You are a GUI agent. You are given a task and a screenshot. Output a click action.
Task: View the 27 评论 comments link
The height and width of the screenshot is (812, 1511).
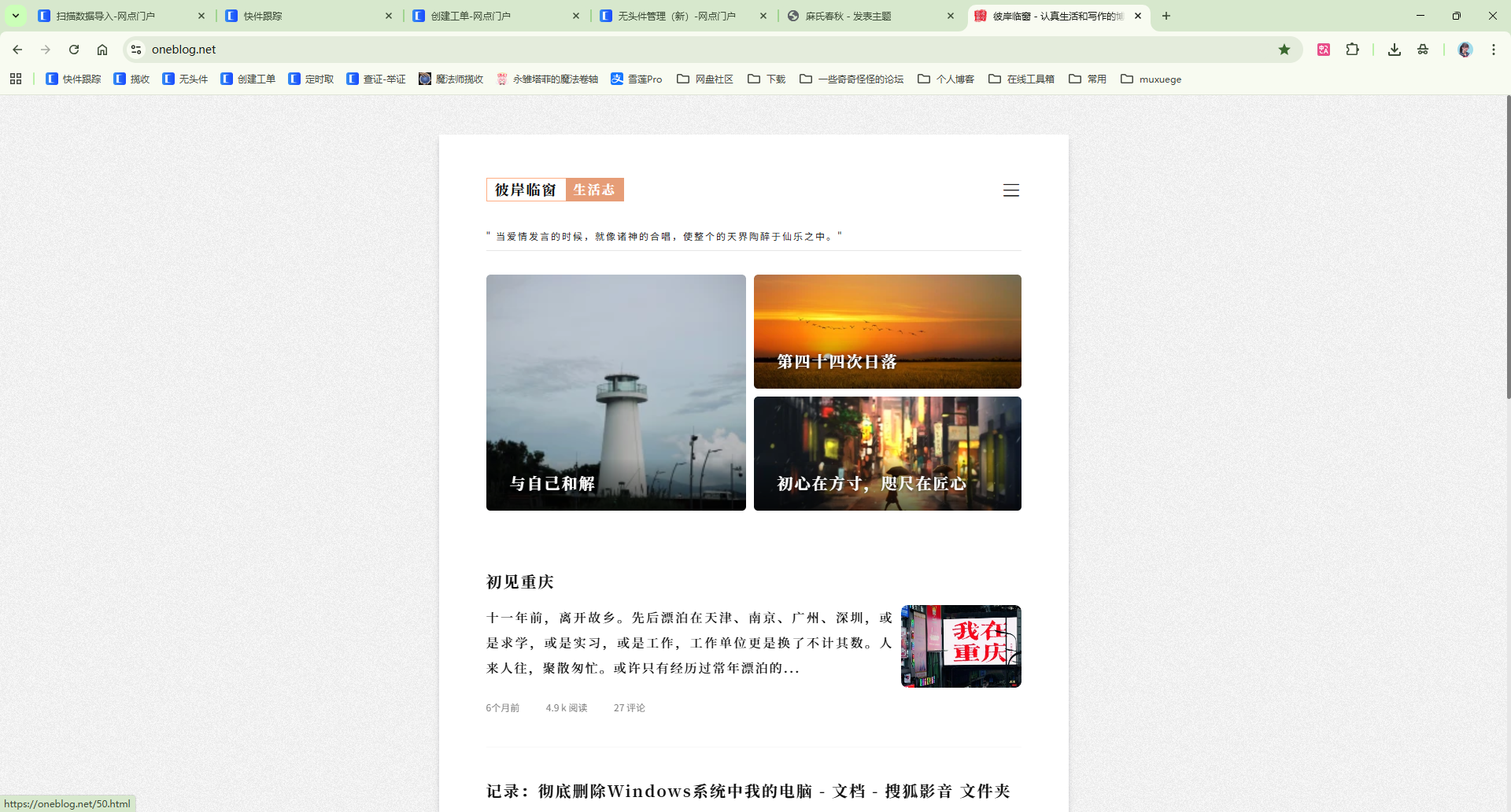(629, 707)
